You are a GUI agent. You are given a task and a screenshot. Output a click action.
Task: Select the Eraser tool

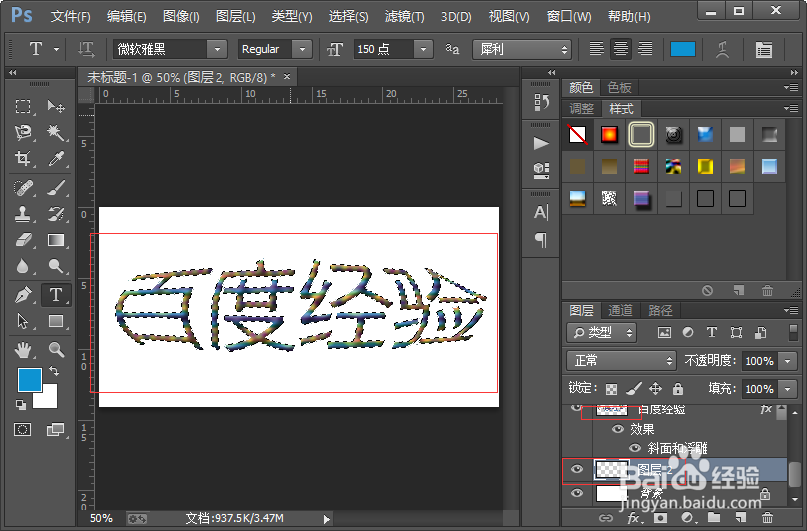pyautogui.click(x=23, y=240)
